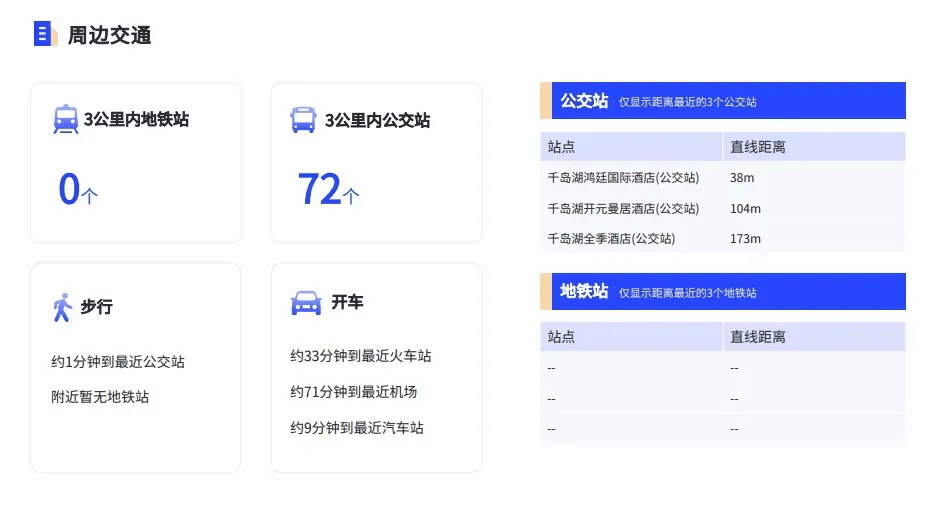Click the walking person icon
The width and height of the screenshot is (940, 507).
(62, 307)
